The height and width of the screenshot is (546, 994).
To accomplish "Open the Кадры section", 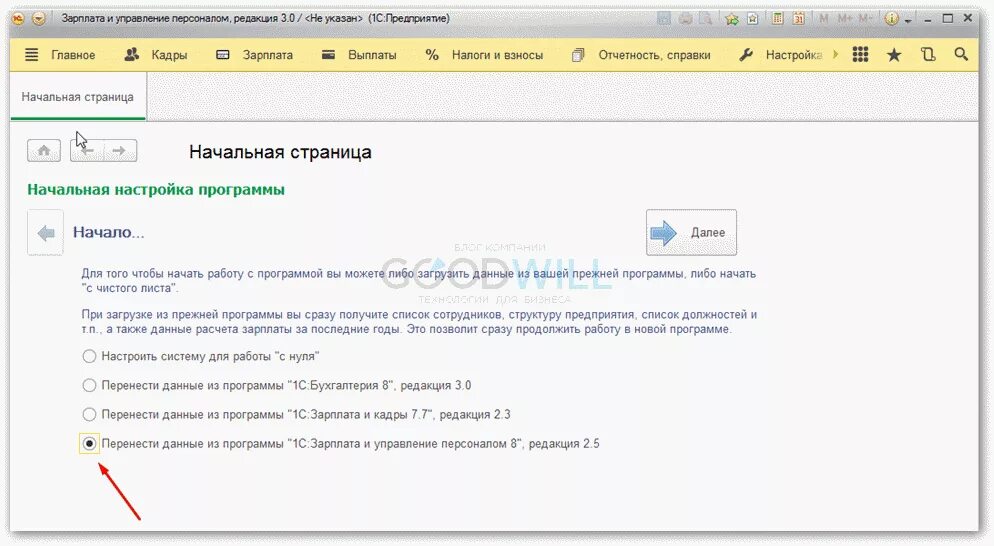I will pos(169,55).
